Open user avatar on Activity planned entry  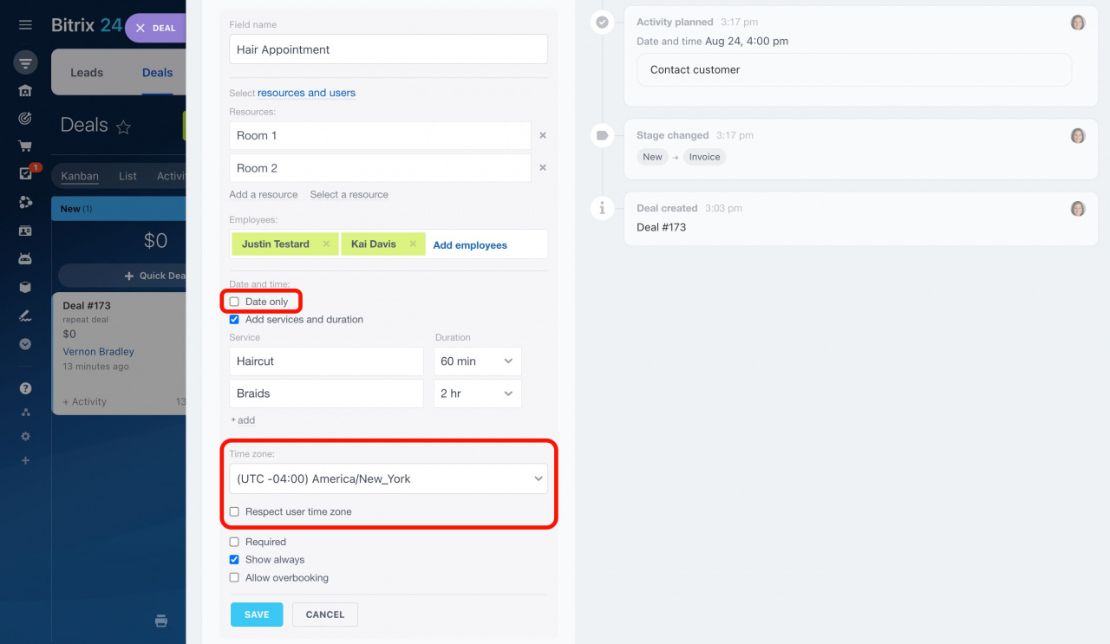click(1077, 23)
